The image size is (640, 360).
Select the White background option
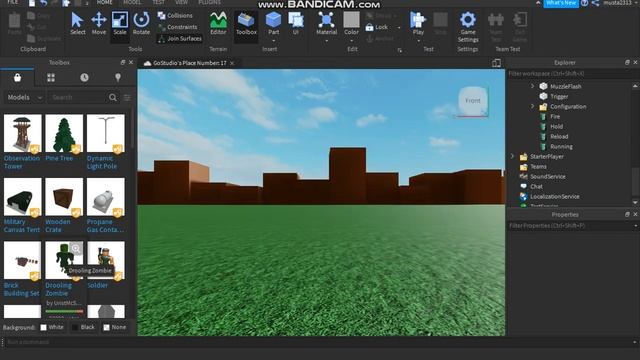pos(52,327)
